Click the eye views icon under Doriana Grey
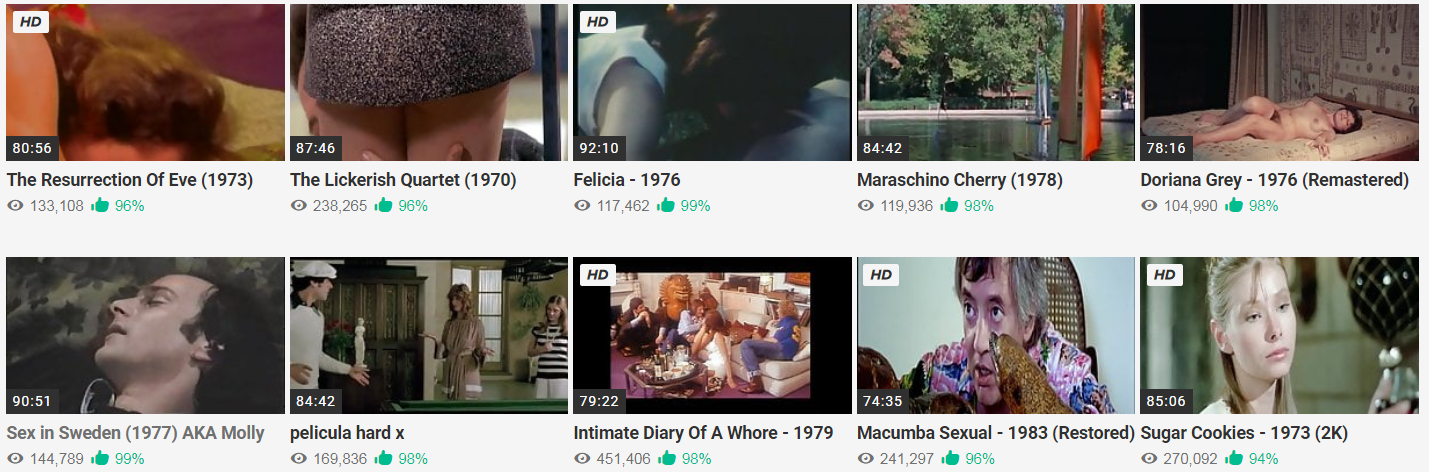This screenshot has width=1429, height=472. click(x=1149, y=206)
